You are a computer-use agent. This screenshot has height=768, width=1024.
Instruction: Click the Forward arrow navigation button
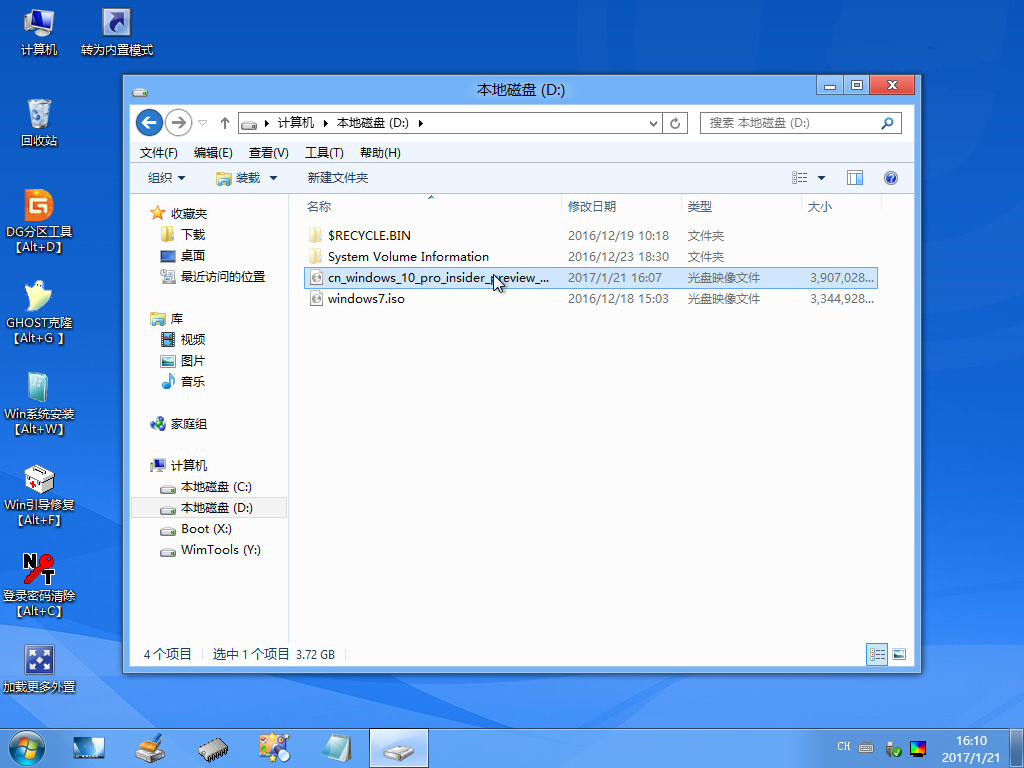178,123
